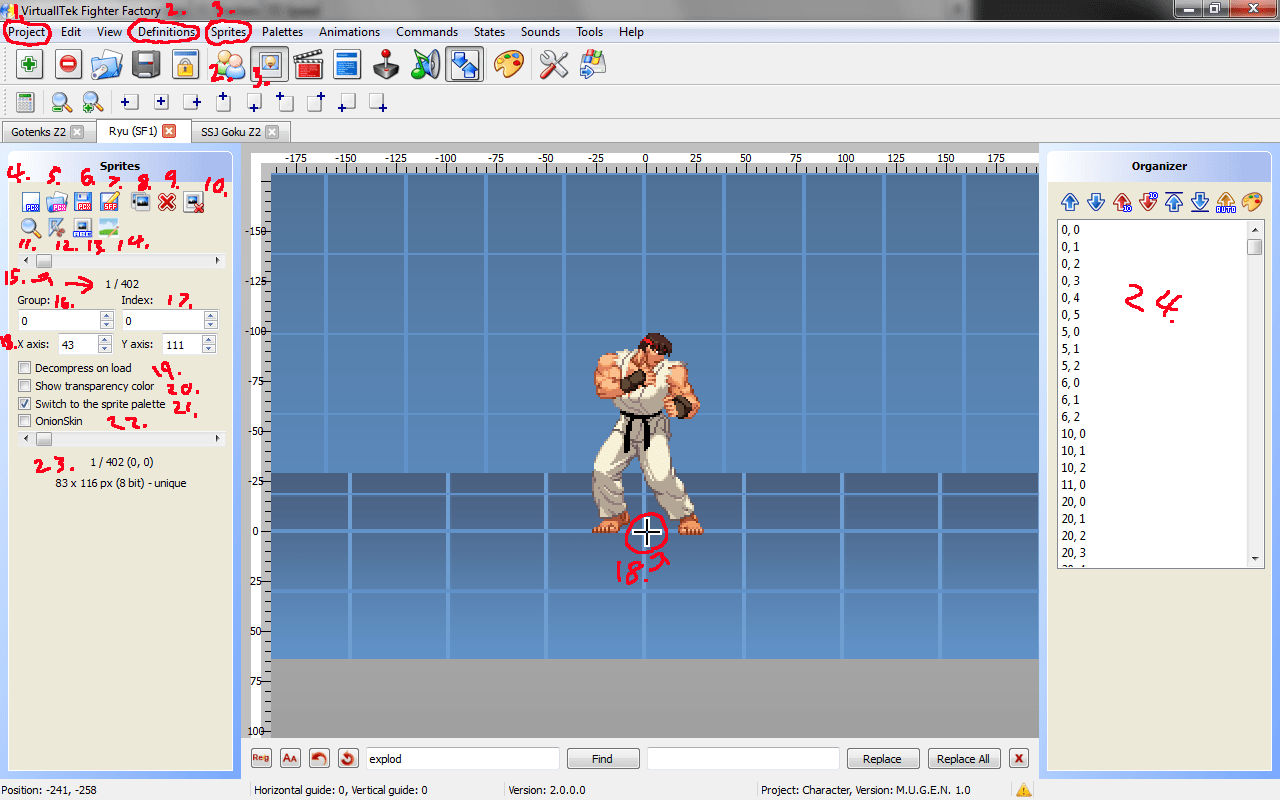The width and height of the screenshot is (1280, 800).
Task: Click the OnionSkin slider thumb
Action: [x=44, y=439]
